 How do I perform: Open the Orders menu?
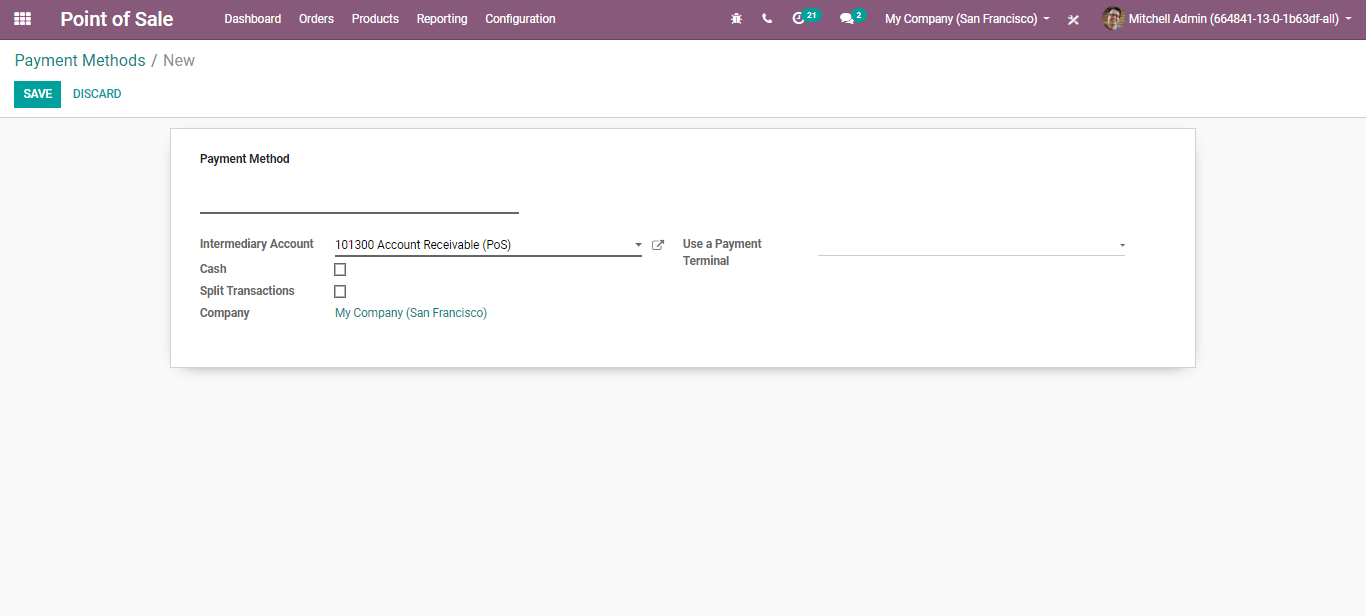pos(316,19)
